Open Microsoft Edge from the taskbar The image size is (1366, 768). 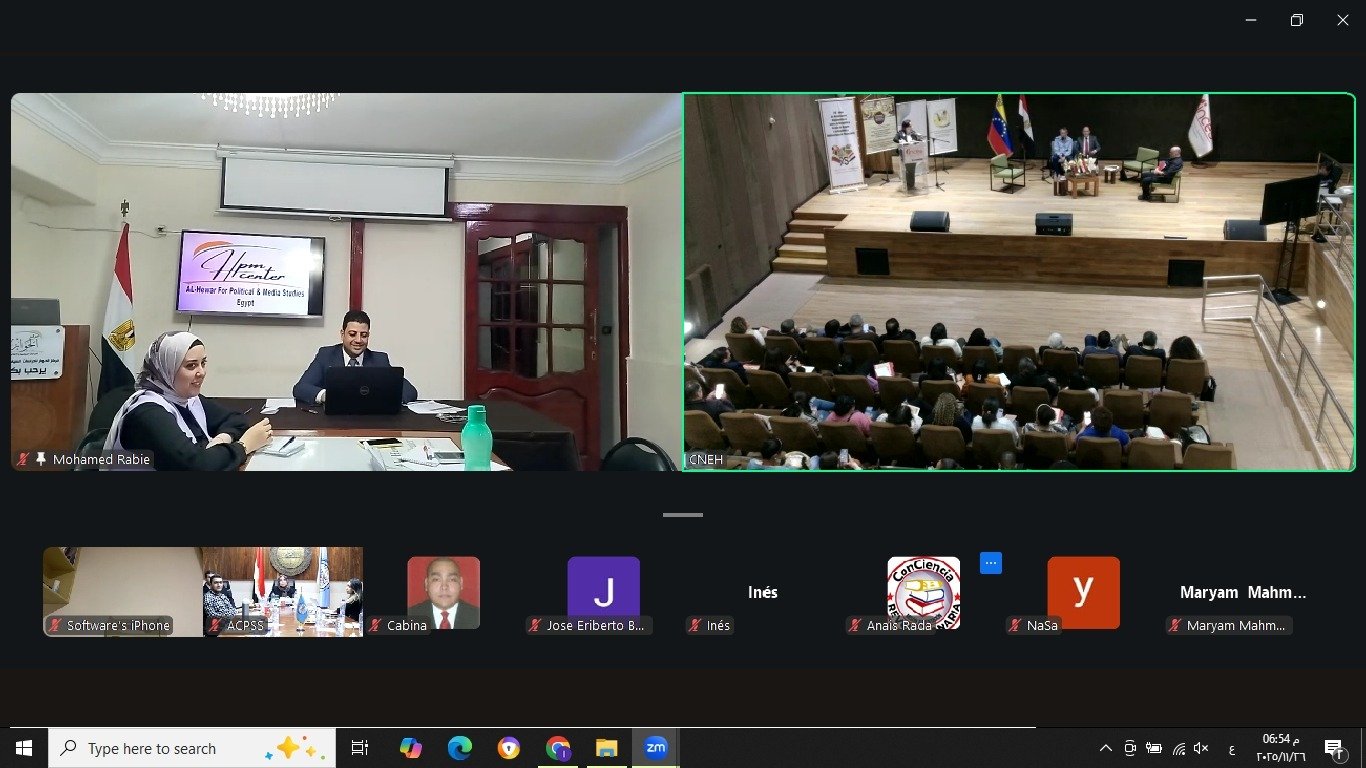tap(459, 748)
